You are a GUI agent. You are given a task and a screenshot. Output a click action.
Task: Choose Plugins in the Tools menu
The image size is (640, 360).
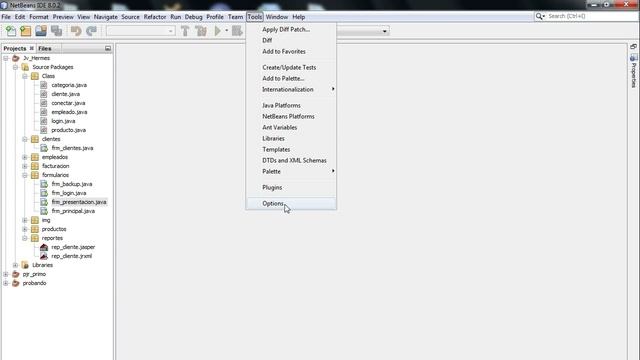291,187
